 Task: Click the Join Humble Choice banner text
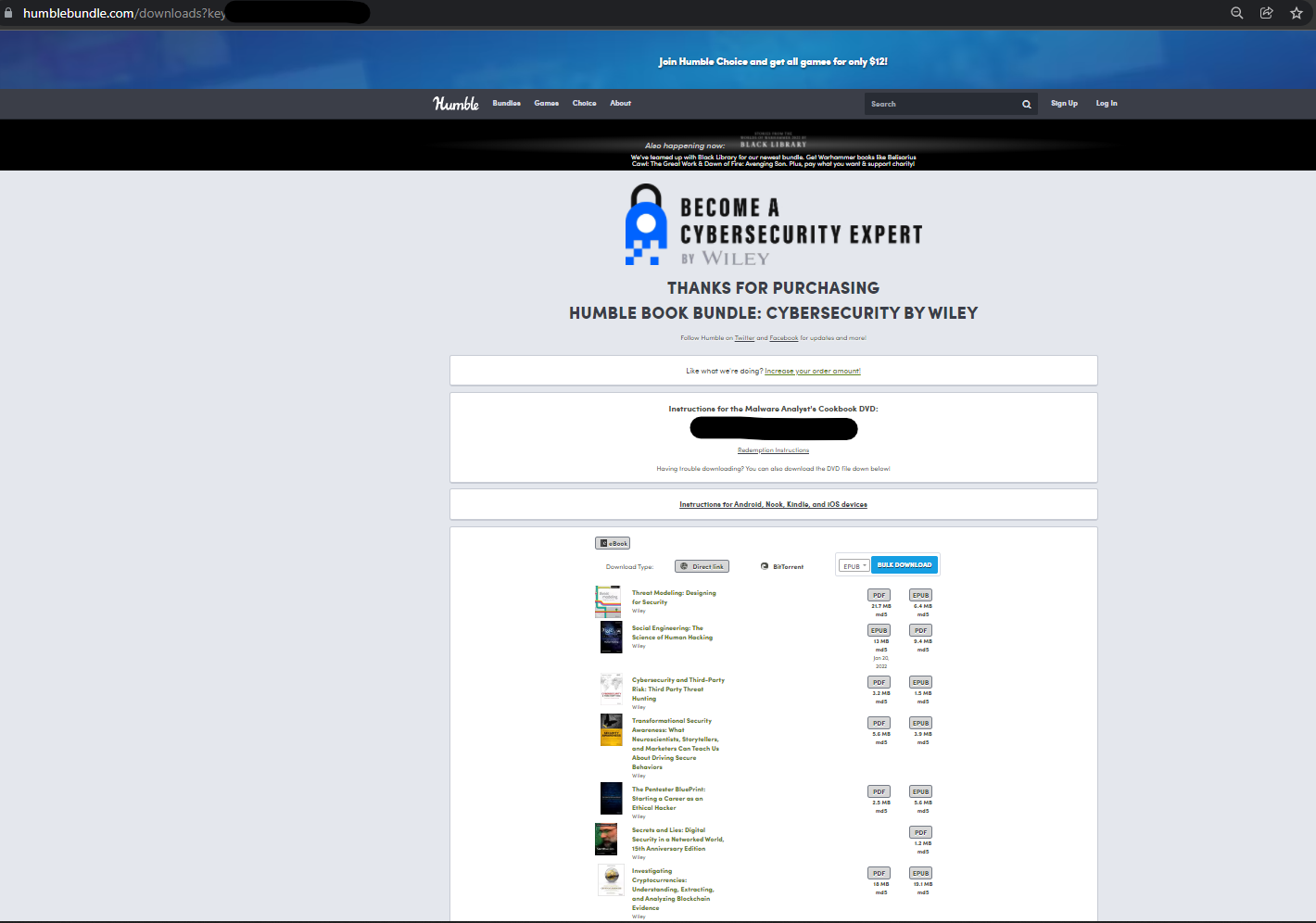point(773,61)
